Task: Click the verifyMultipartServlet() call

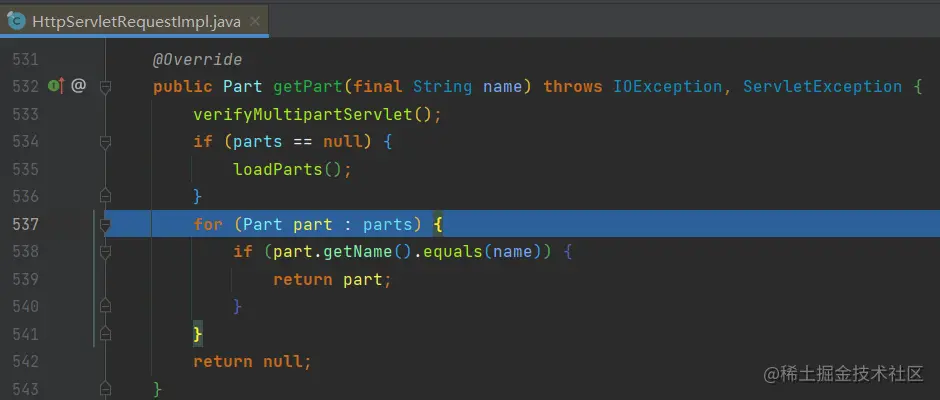Action: coord(312,114)
